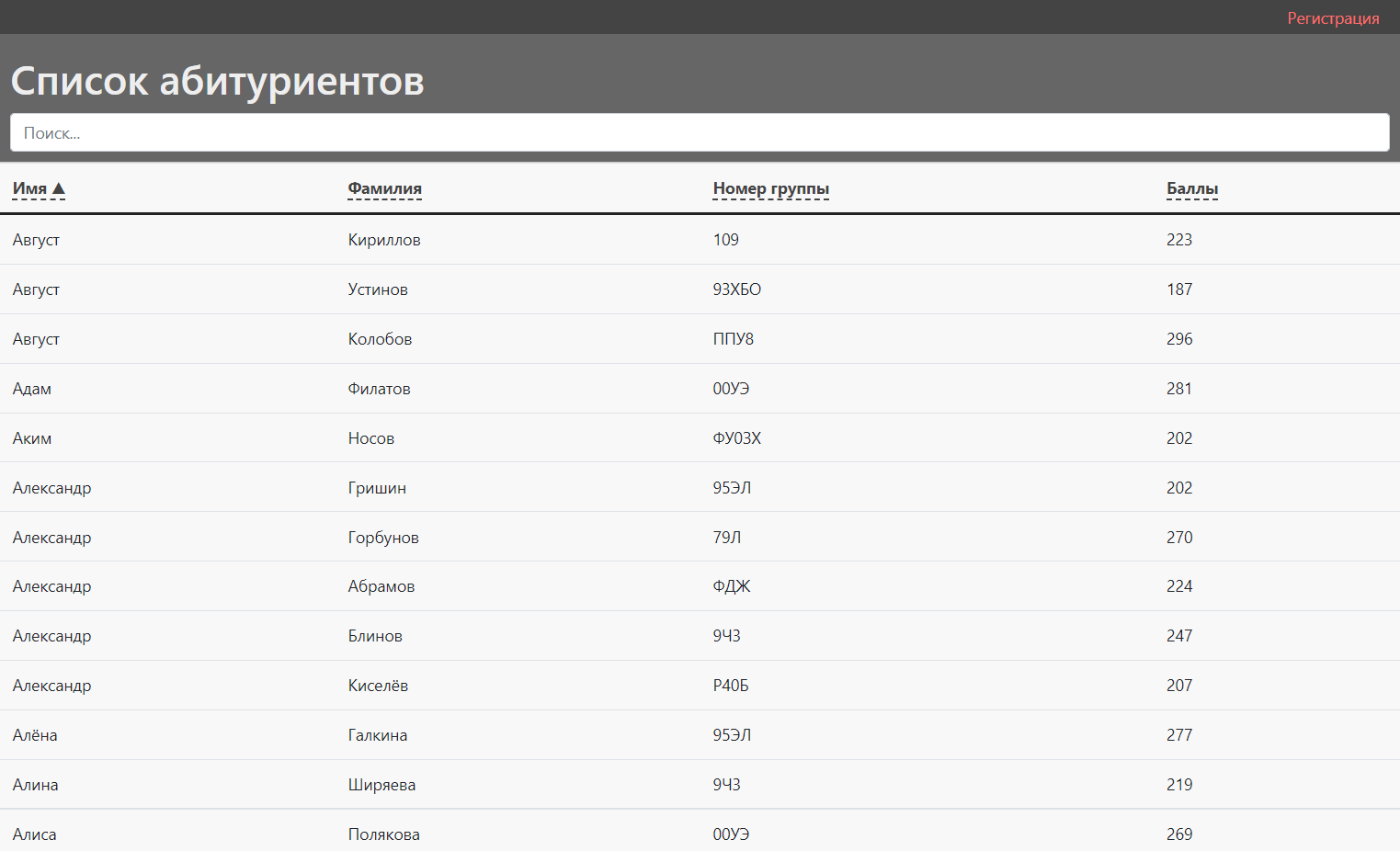
Task: Select the entry for Александр Горбунов
Action: (368, 537)
